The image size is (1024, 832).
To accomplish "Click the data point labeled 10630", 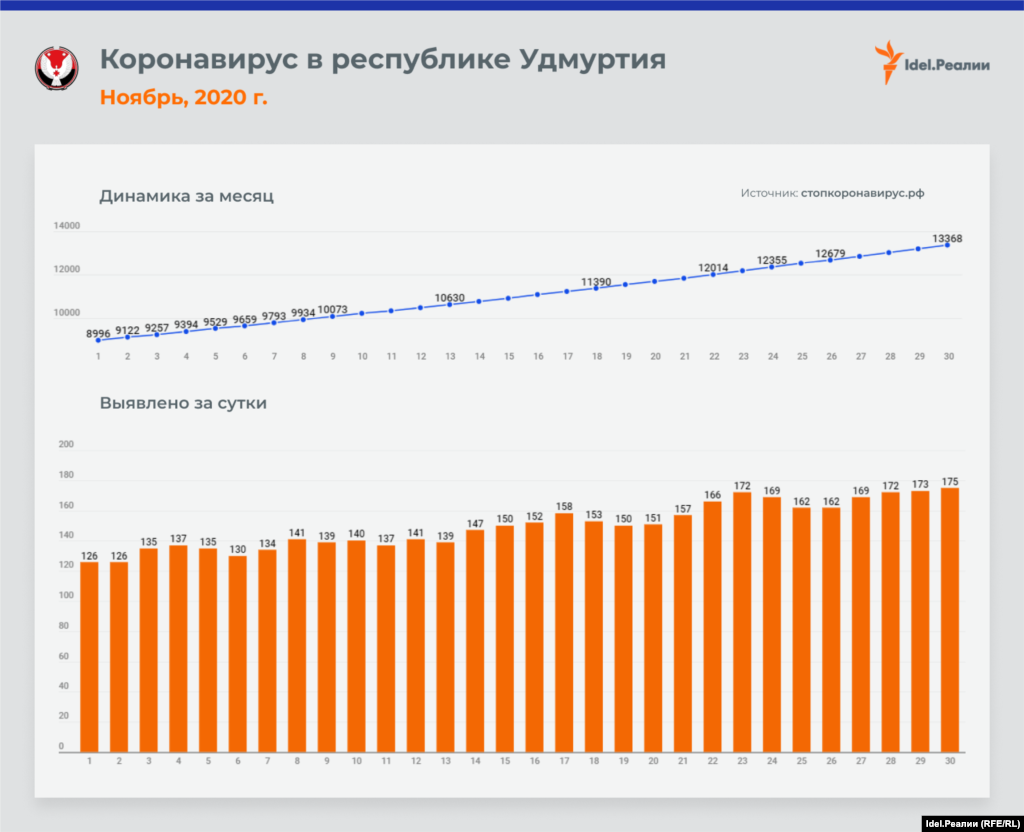I will 450,304.
